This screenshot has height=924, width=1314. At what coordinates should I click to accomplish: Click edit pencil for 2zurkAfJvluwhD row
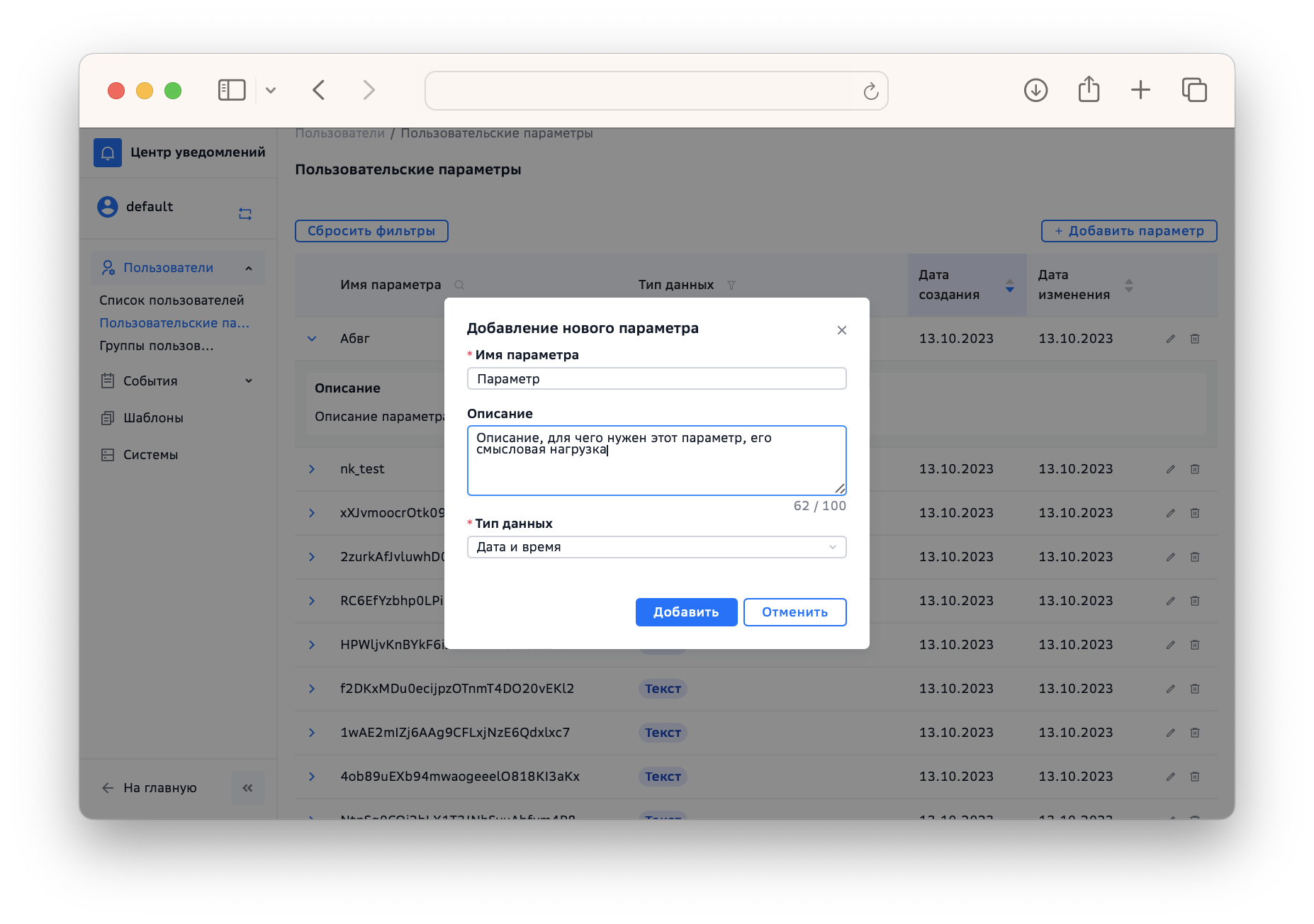(x=1171, y=557)
